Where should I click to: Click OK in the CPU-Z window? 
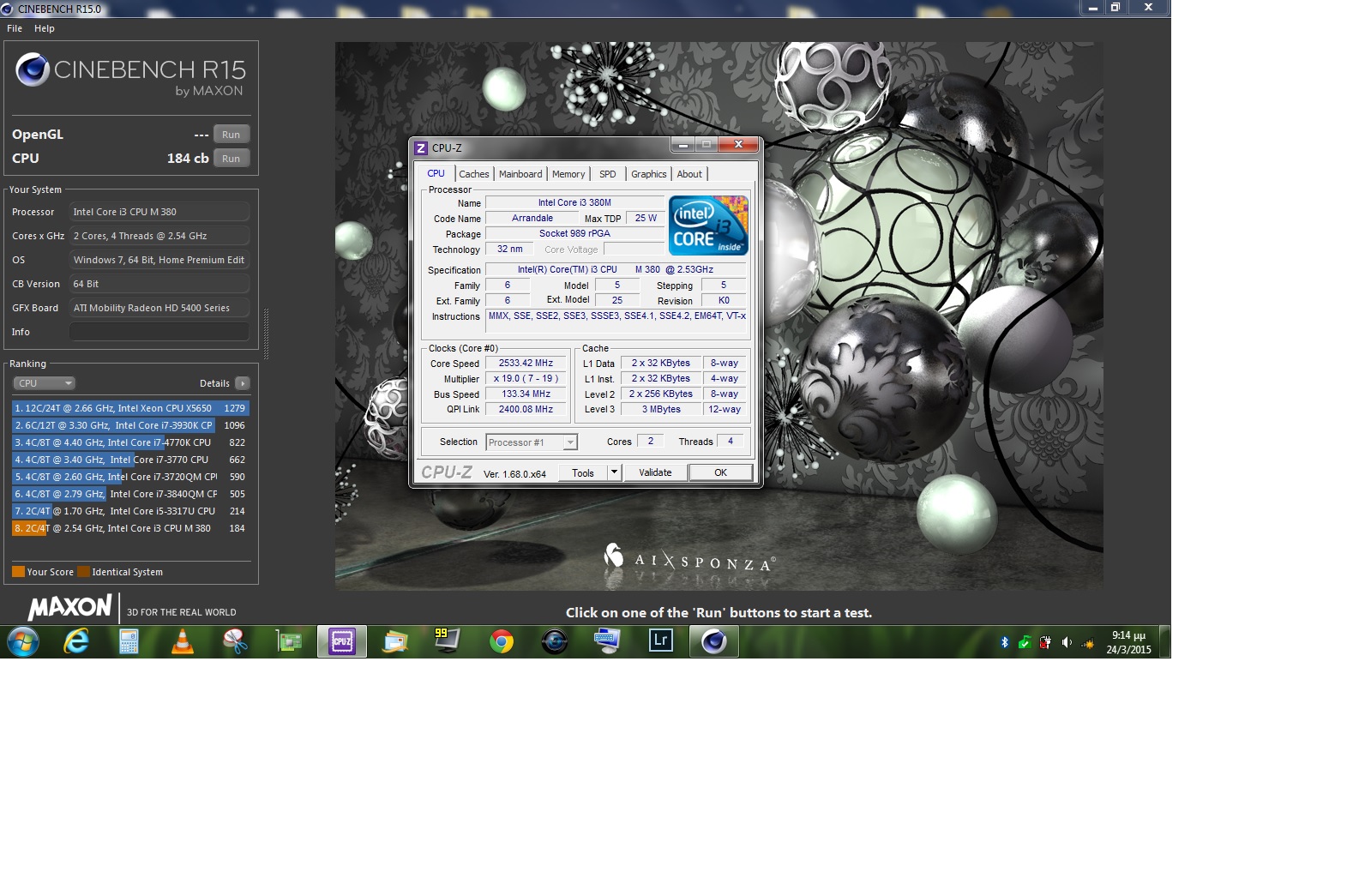pos(721,472)
